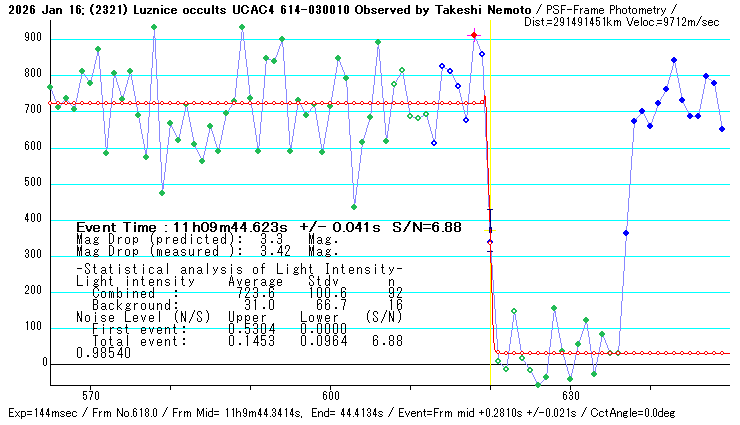Click the Exp=144msec footer text
Screen dimensions: 740x425
[42, 413]
